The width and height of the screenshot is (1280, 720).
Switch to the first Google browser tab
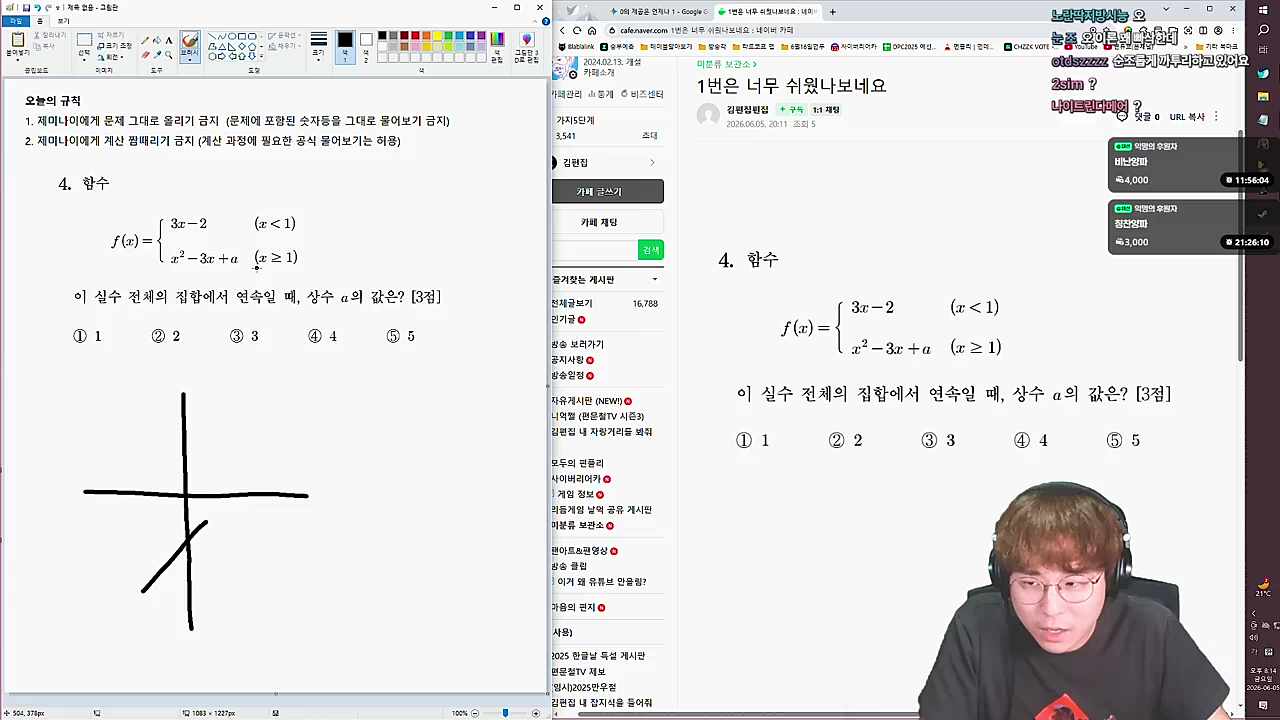pyautogui.click(x=657, y=12)
